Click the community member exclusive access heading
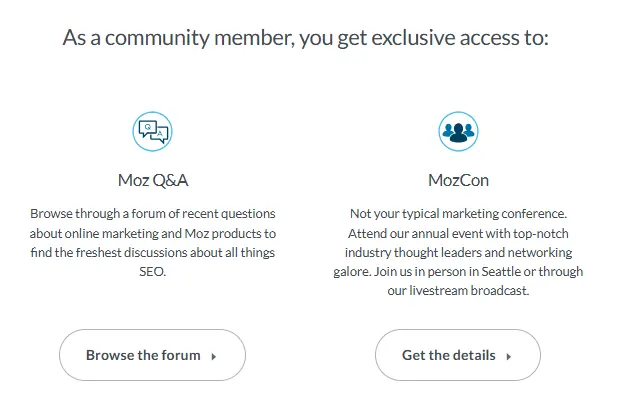622x408 pixels. point(305,39)
